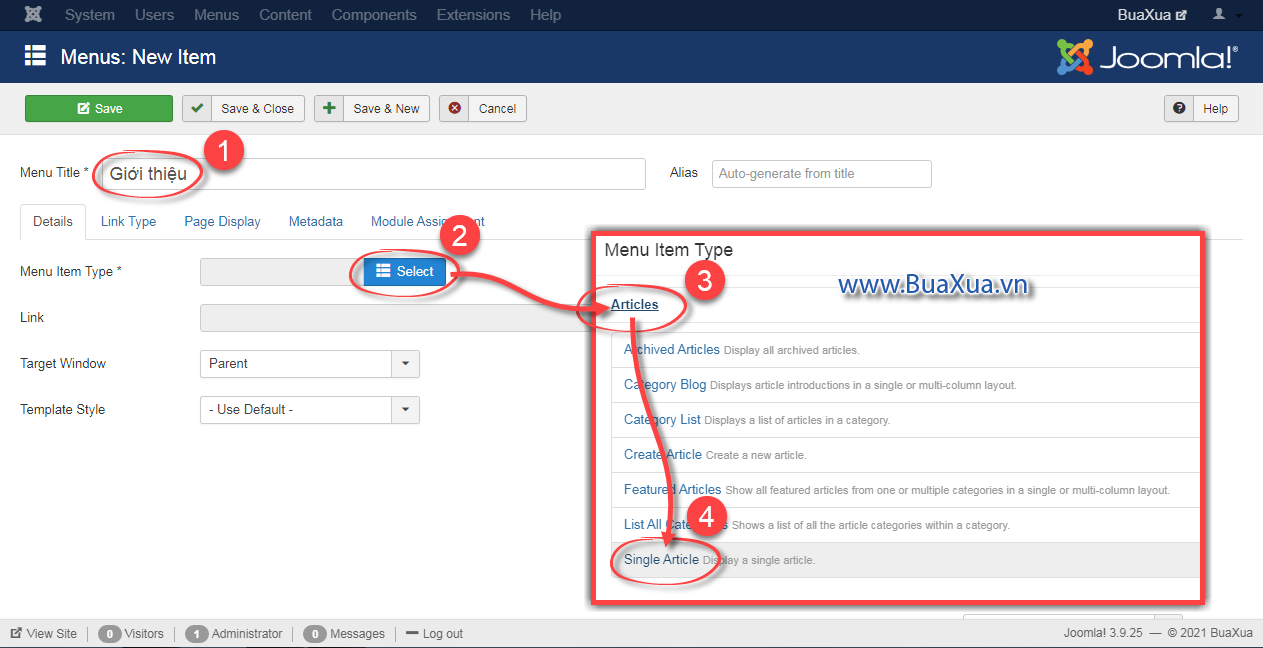Open the Target Window dropdown
The height and width of the screenshot is (648, 1263).
click(x=310, y=364)
